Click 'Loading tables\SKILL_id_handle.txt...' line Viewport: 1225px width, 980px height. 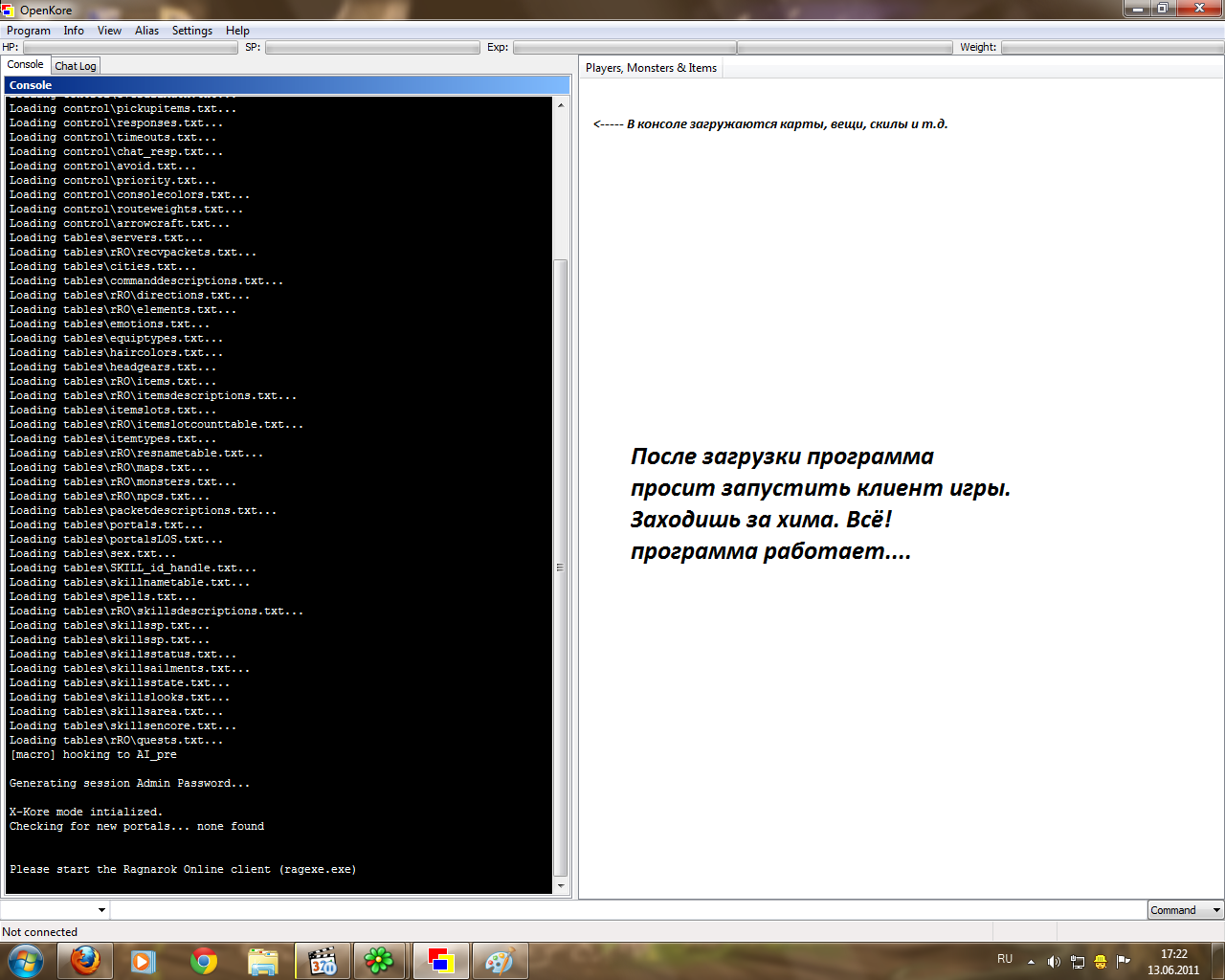[x=133, y=568]
